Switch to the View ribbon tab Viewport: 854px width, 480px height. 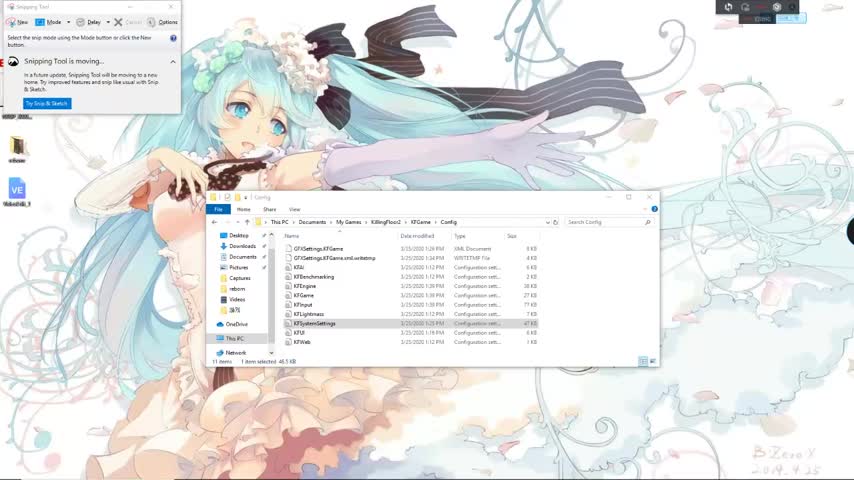[x=295, y=209]
